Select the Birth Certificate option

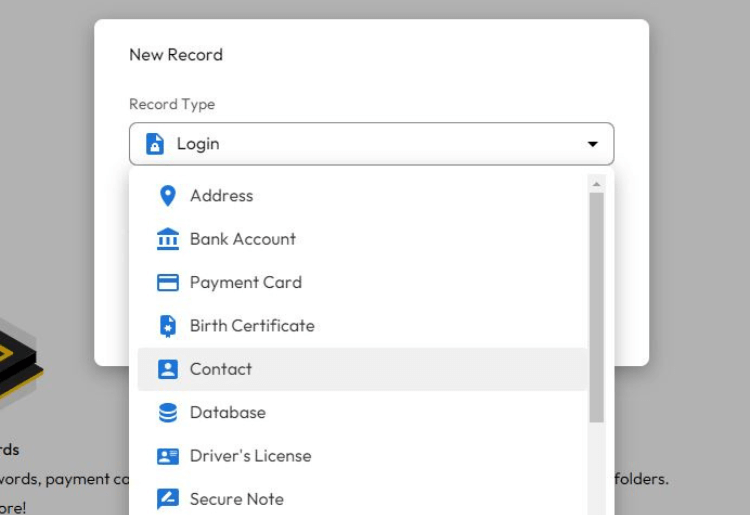tap(252, 326)
